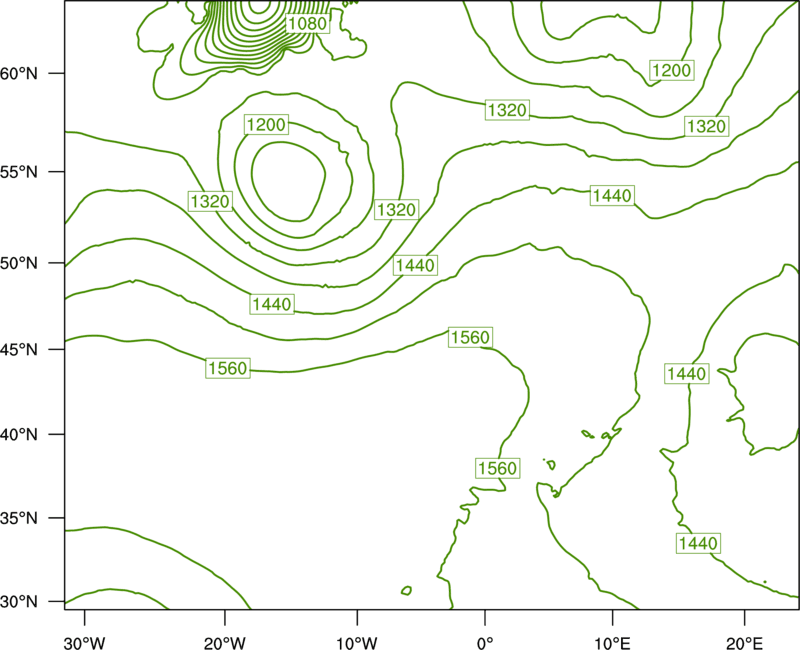This screenshot has width=800, height=650.
Task: Select the 20°W longitude axis label
Action: [x=224, y=643]
